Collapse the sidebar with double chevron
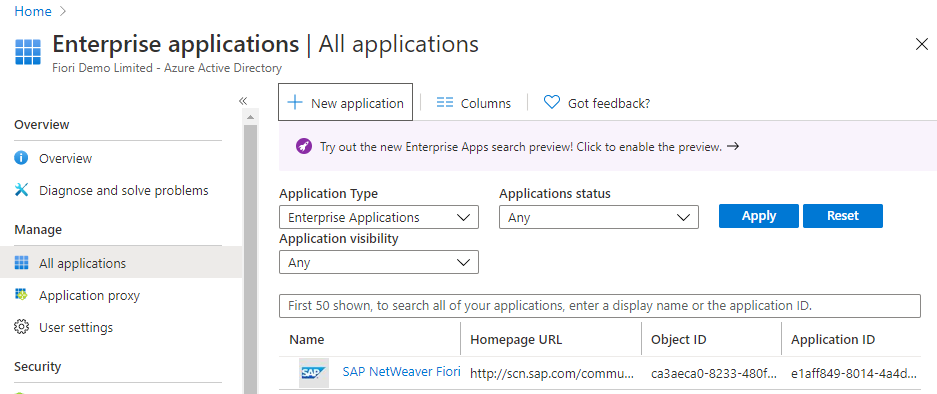 click(243, 101)
